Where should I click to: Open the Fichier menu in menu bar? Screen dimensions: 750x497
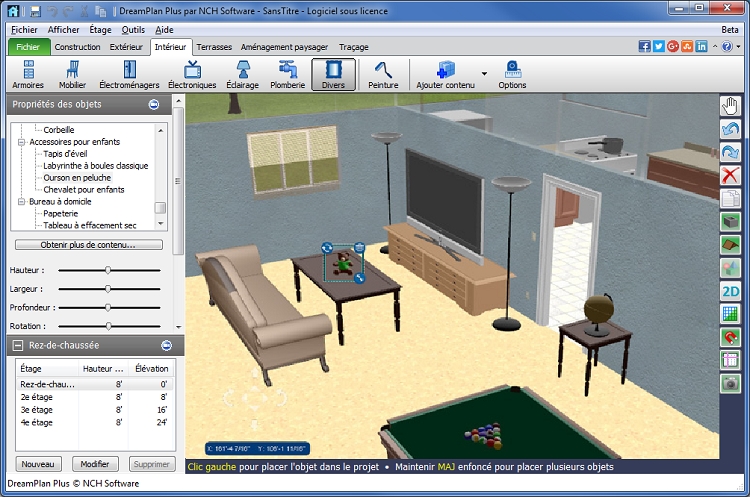click(x=24, y=30)
